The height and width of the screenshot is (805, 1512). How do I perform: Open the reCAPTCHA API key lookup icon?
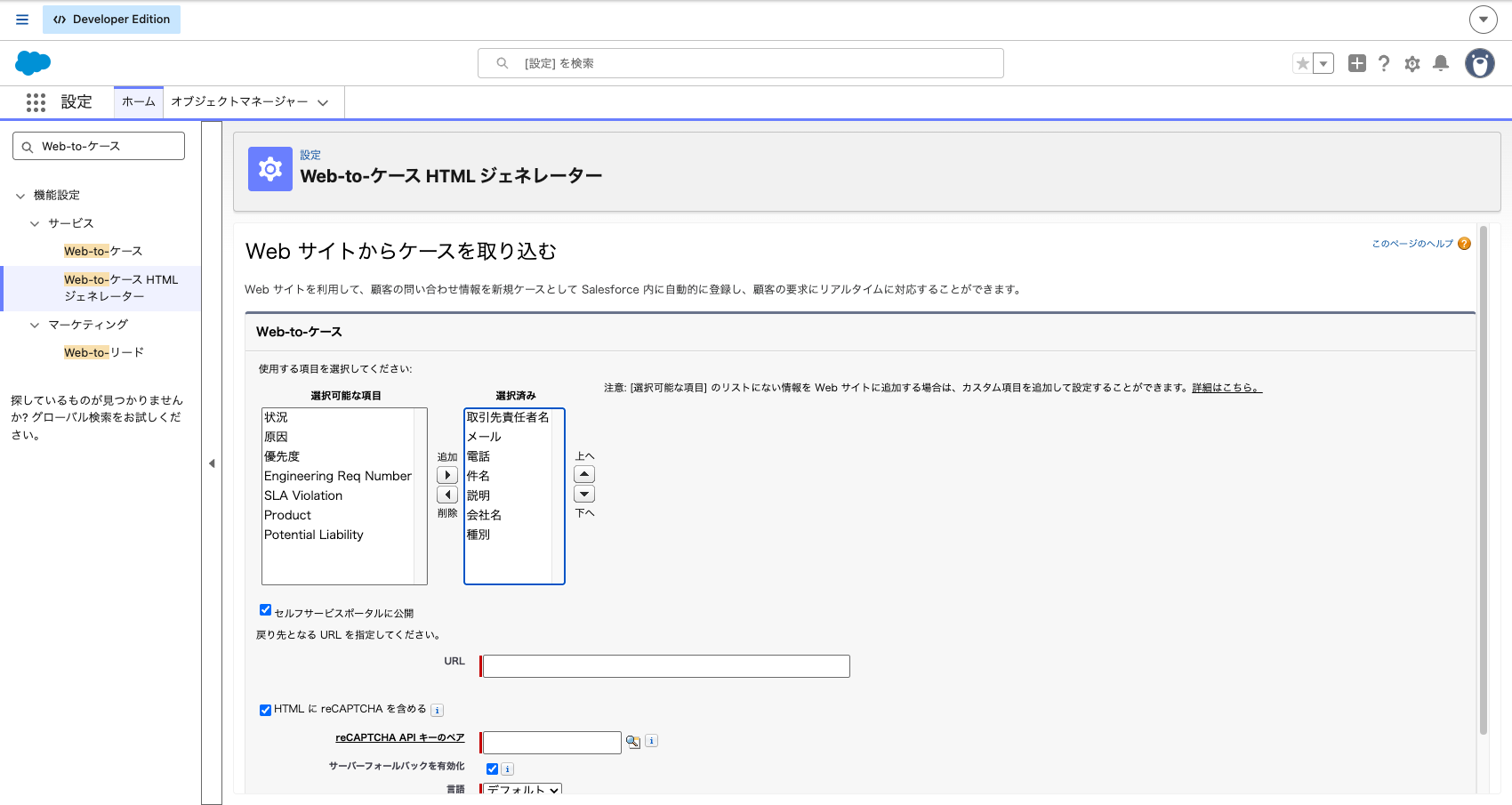(633, 741)
